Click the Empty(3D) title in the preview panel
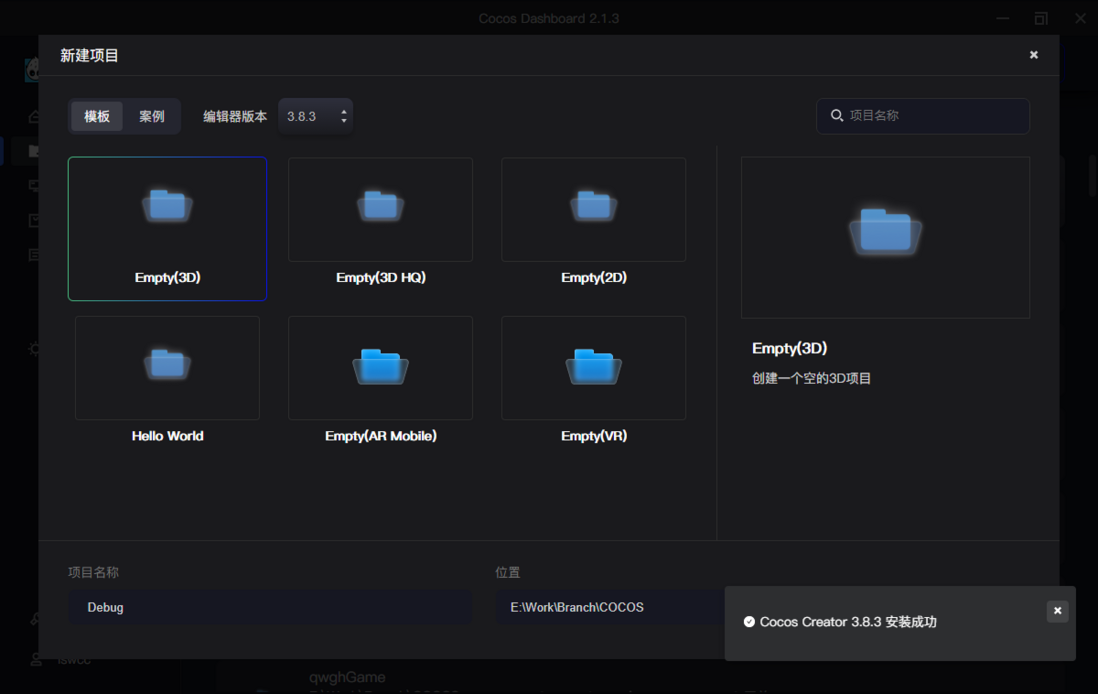1098x694 pixels. point(789,348)
